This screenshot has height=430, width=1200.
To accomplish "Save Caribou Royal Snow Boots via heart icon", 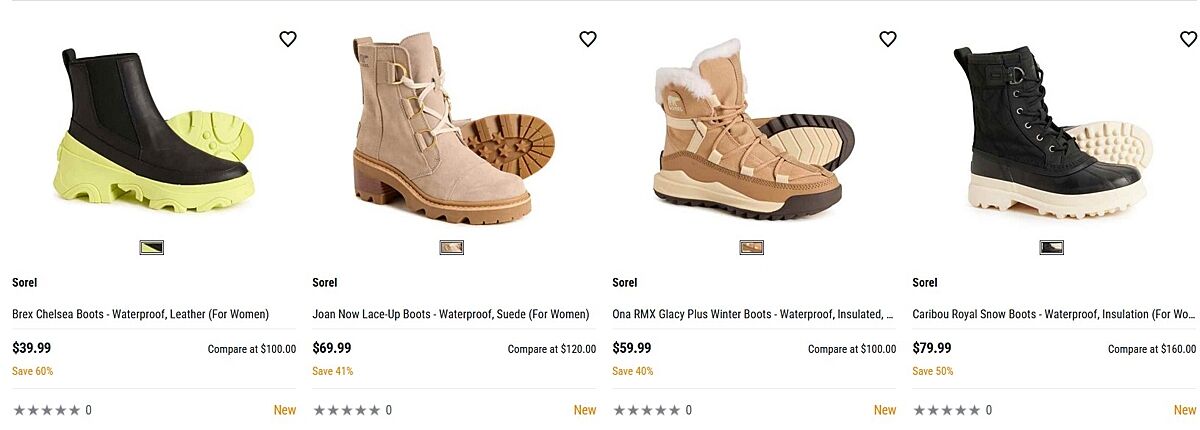I will click(1188, 39).
